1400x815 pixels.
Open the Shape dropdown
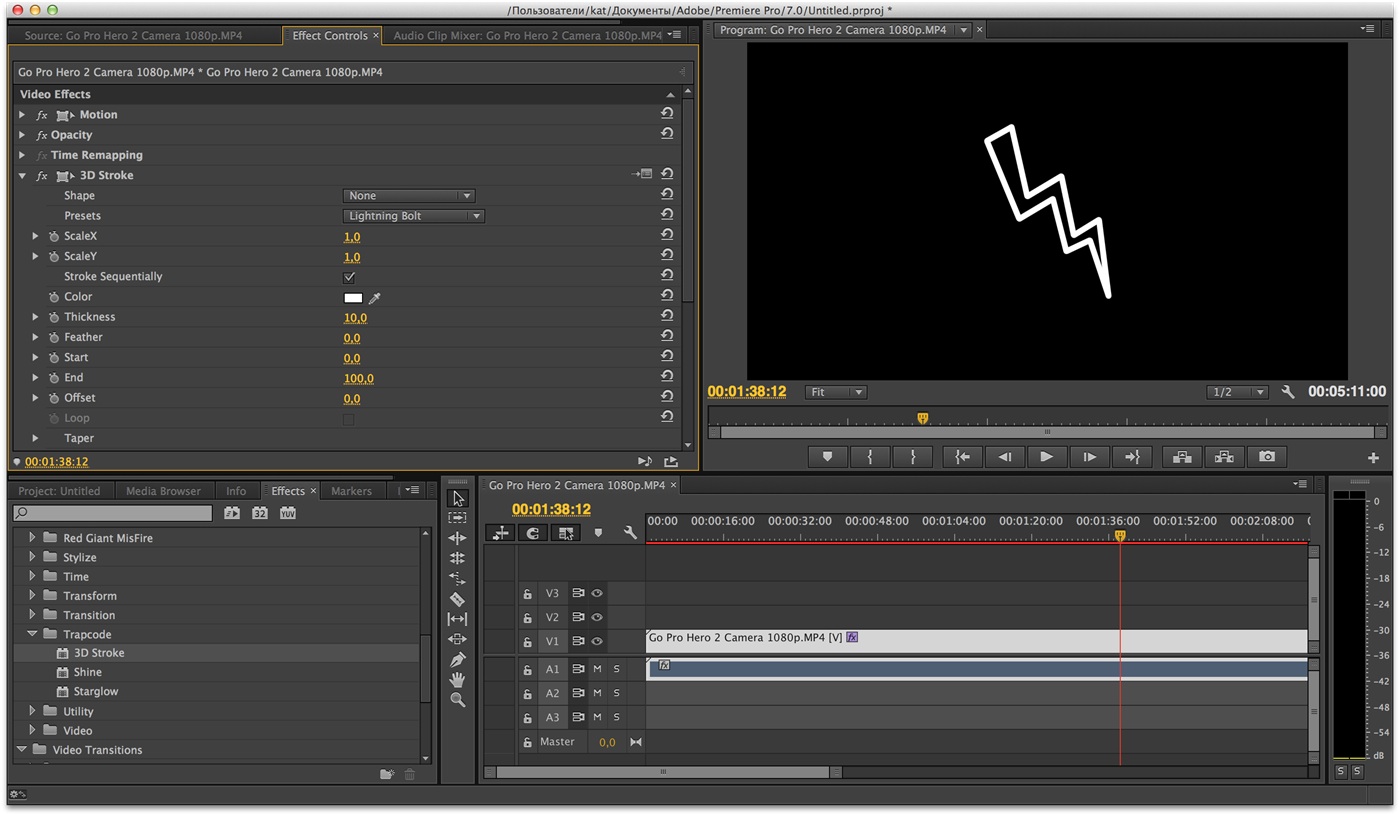click(x=408, y=196)
